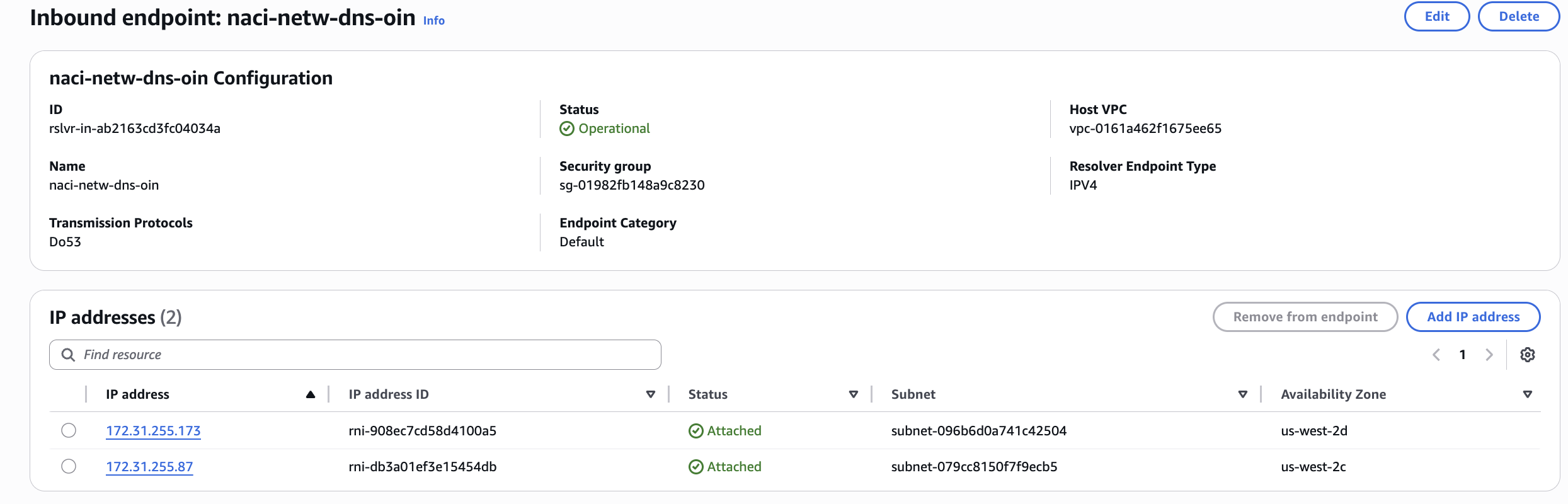The height and width of the screenshot is (504, 1568).
Task: Open the 172.31.255.173 IP address link
Action: click(153, 431)
